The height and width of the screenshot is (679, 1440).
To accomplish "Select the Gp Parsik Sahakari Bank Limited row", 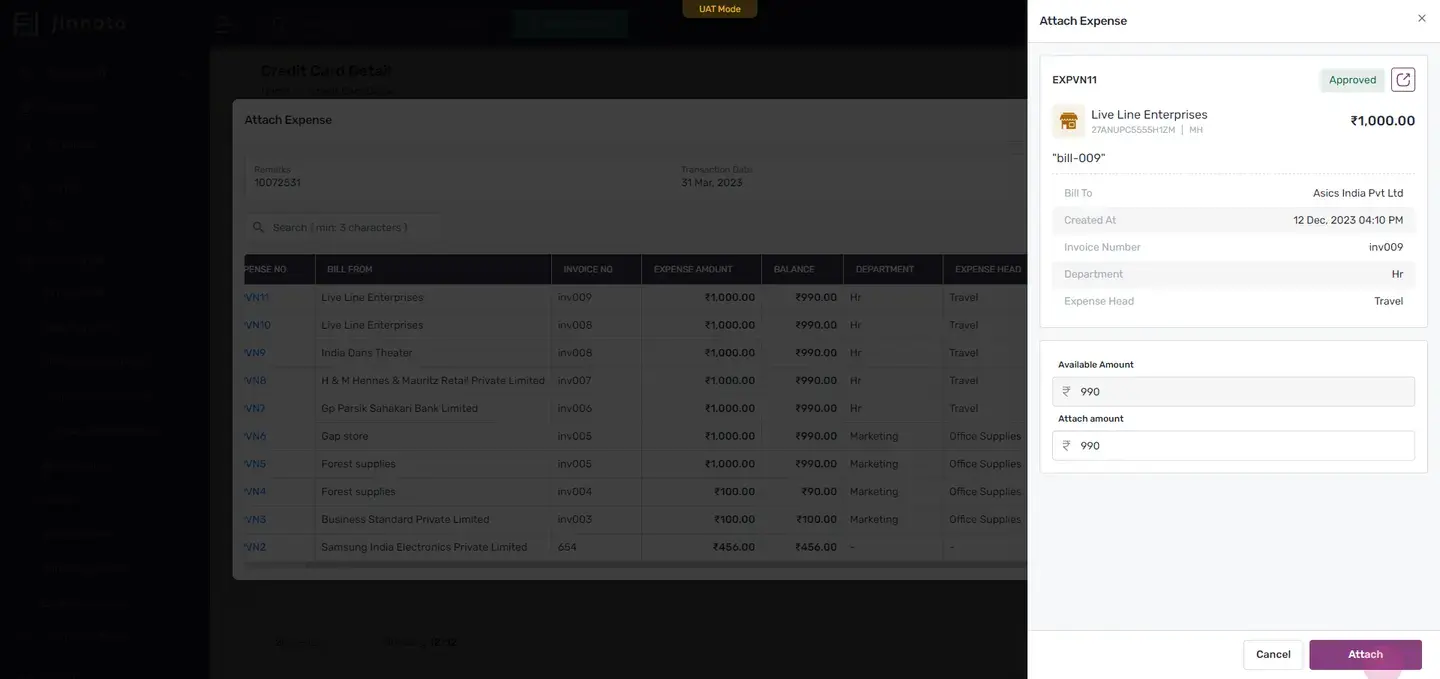I will coord(636,409).
